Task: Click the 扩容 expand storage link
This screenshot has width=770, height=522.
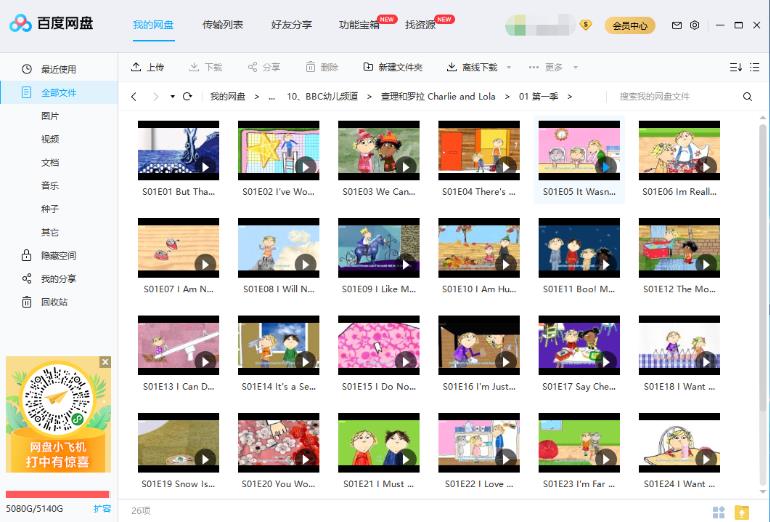Action: (x=102, y=509)
